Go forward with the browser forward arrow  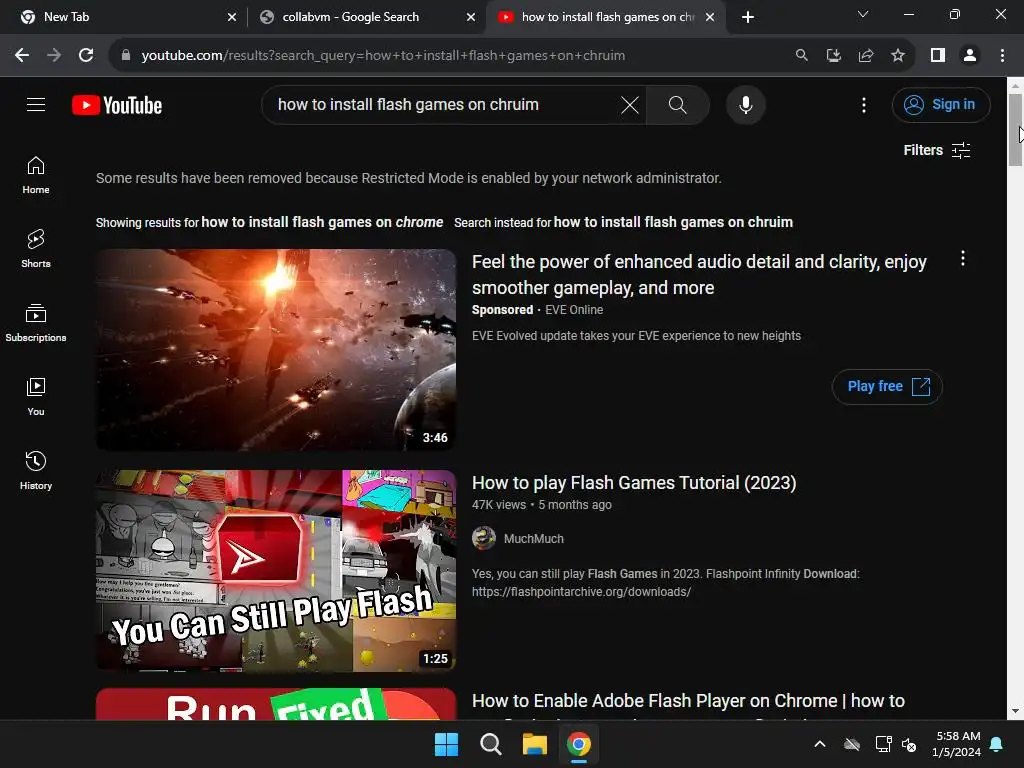click(x=54, y=56)
